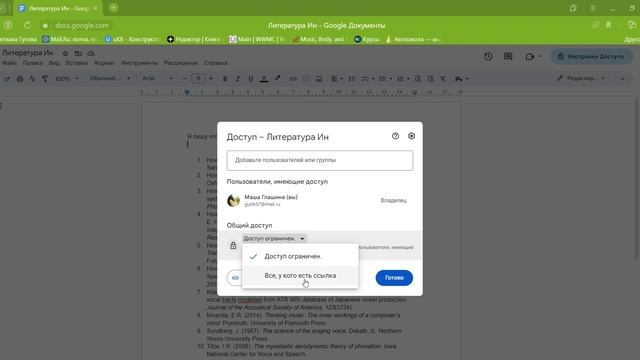Viewport: 640px width, 360px height.
Task: Open the Справка menu
Action: tap(216, 63)
